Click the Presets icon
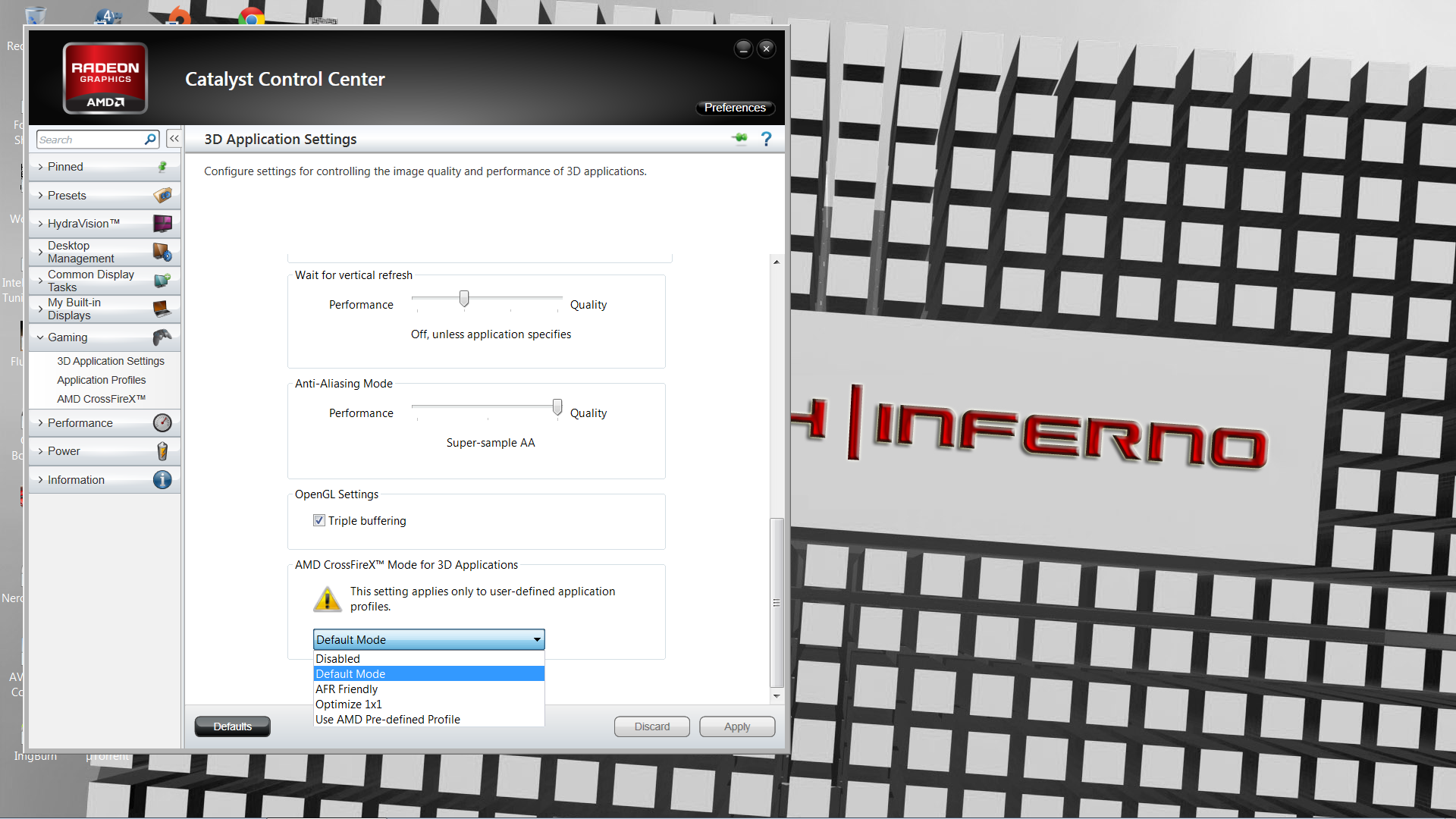The width and height of the screenshot is (1456, 819). click(x=162, y=195)
